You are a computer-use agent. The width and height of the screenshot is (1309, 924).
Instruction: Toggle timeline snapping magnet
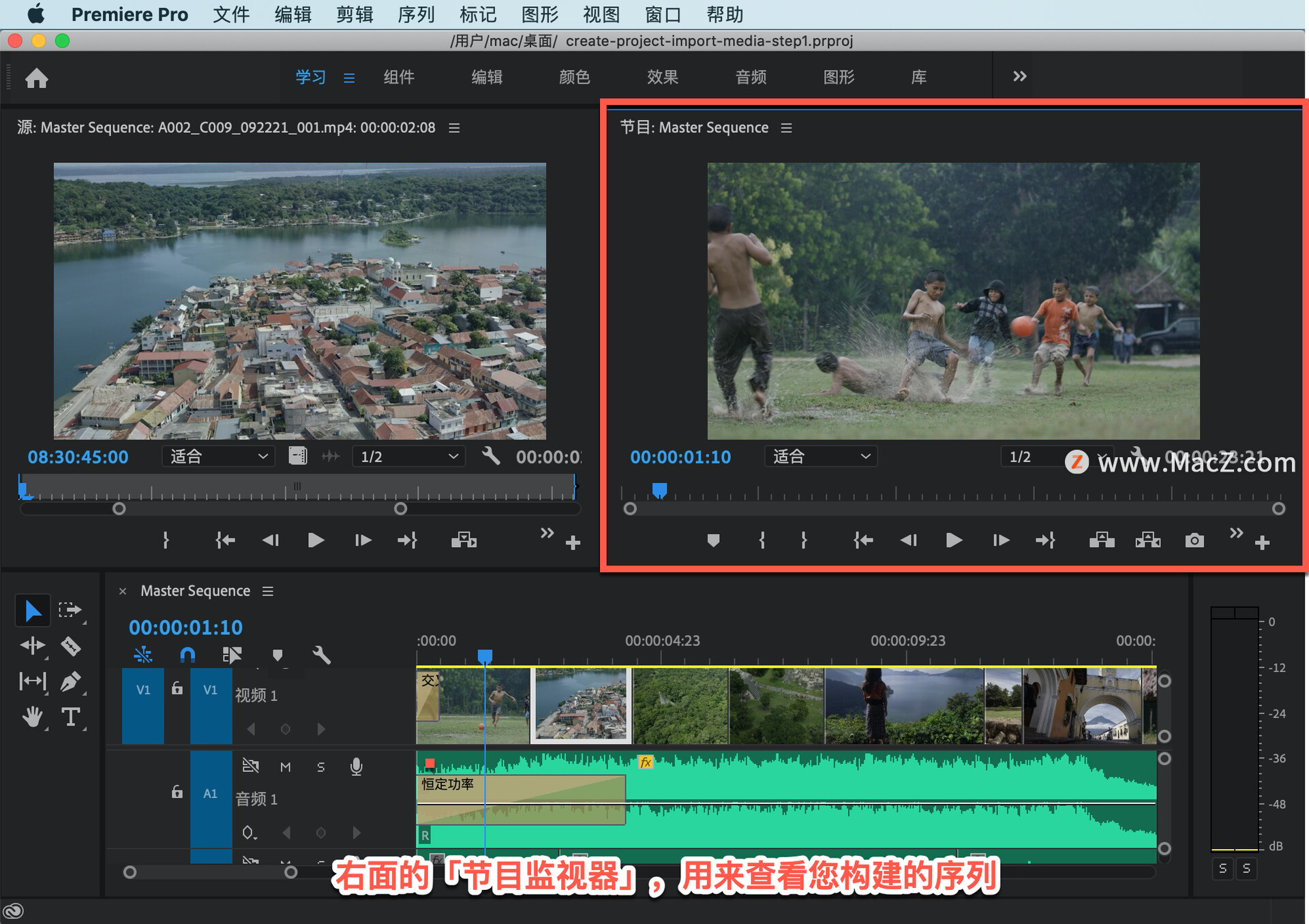187,655
